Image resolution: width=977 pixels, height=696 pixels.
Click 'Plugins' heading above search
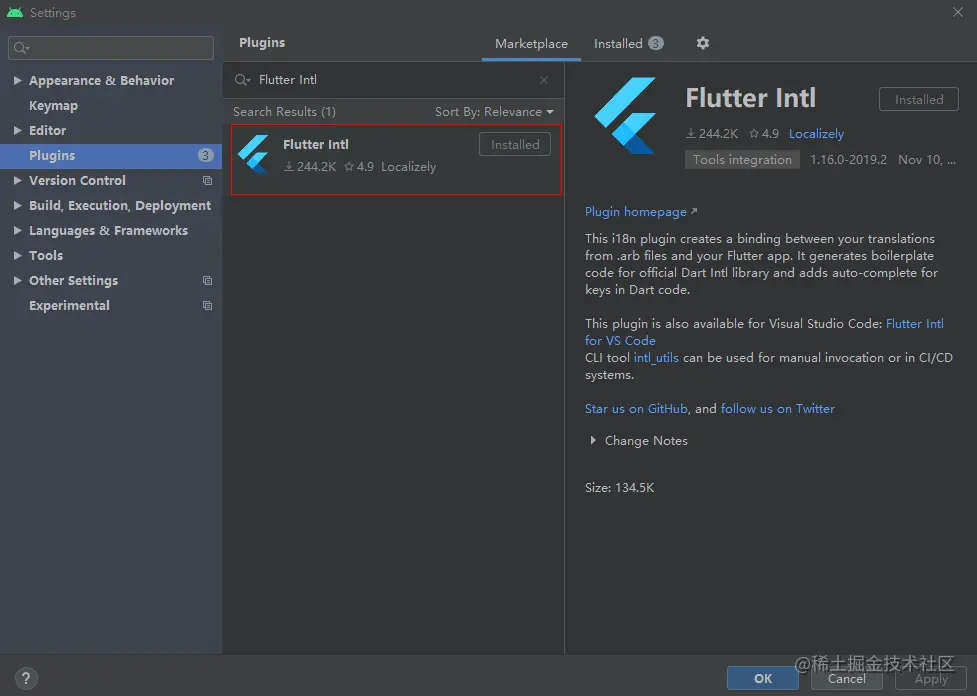262,42
